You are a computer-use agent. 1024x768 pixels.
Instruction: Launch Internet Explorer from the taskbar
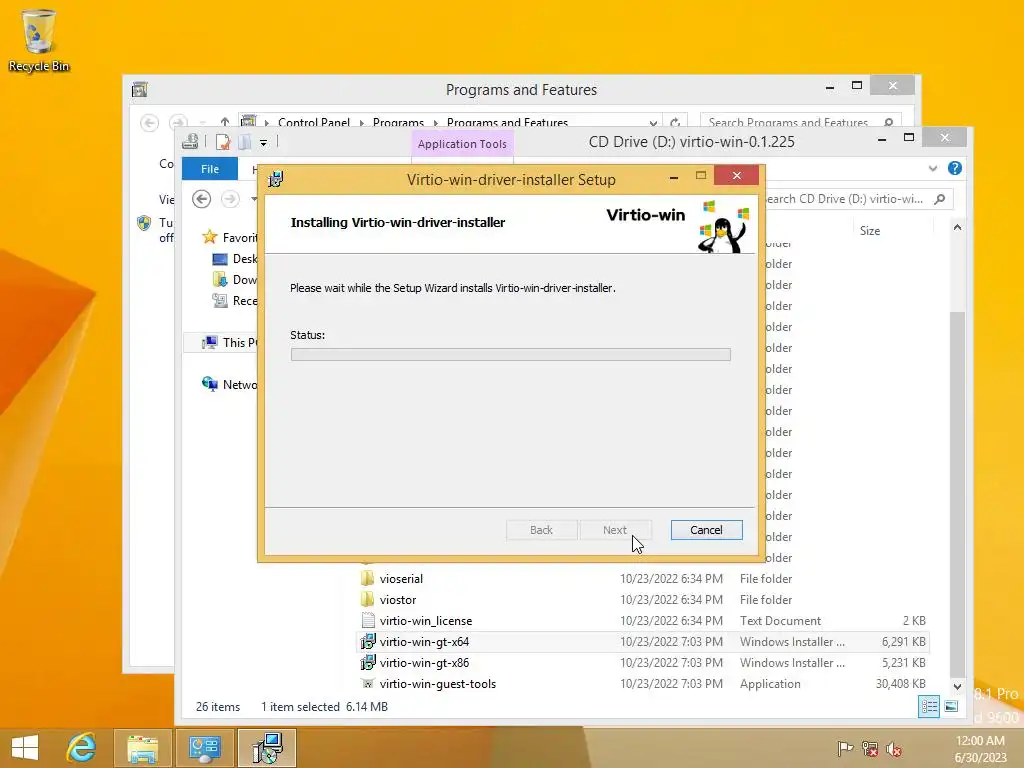tap(82, 748)
